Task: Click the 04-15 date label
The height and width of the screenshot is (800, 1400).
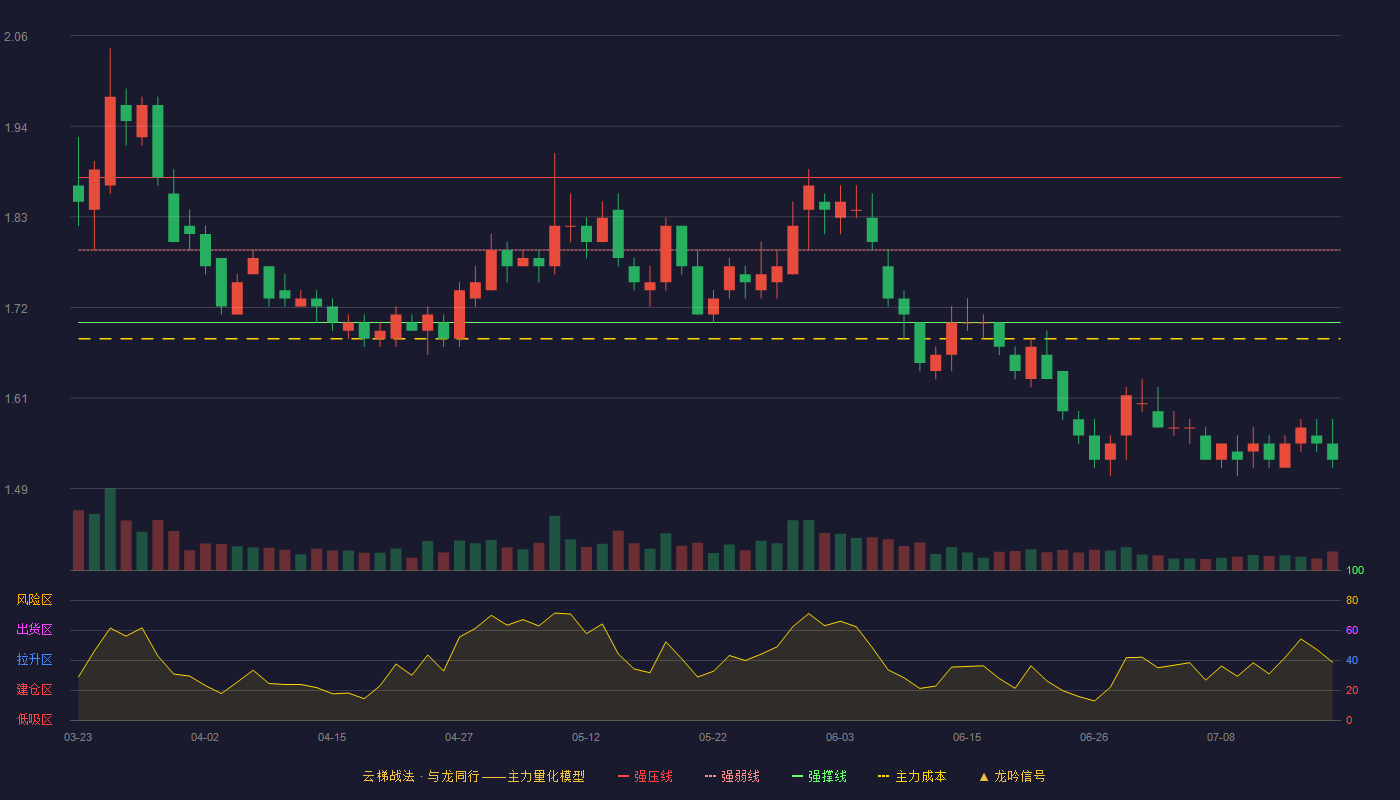Action: point(332,737)
